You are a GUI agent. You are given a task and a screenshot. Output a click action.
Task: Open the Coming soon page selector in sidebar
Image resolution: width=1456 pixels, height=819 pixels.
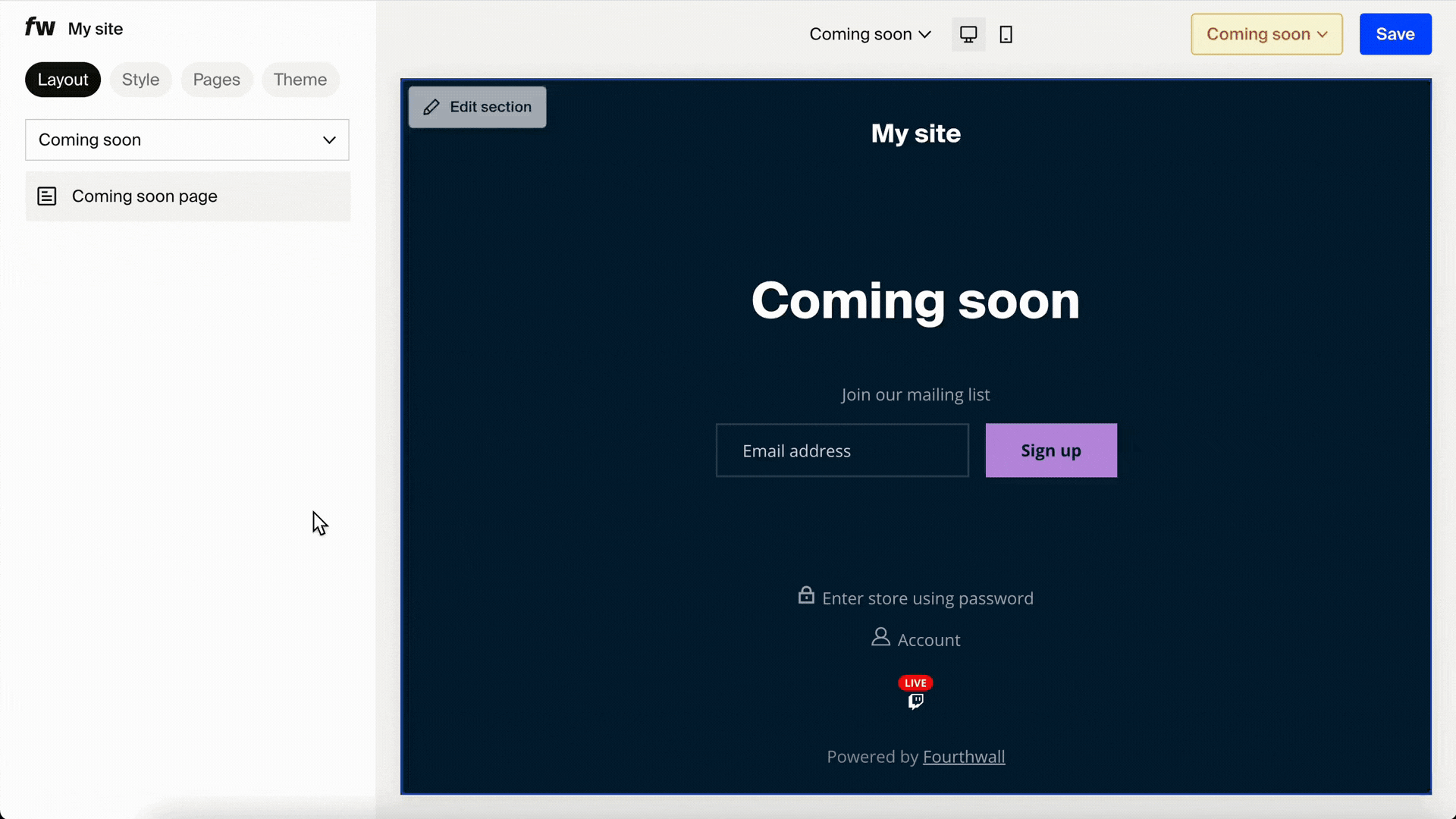point(187,140)
